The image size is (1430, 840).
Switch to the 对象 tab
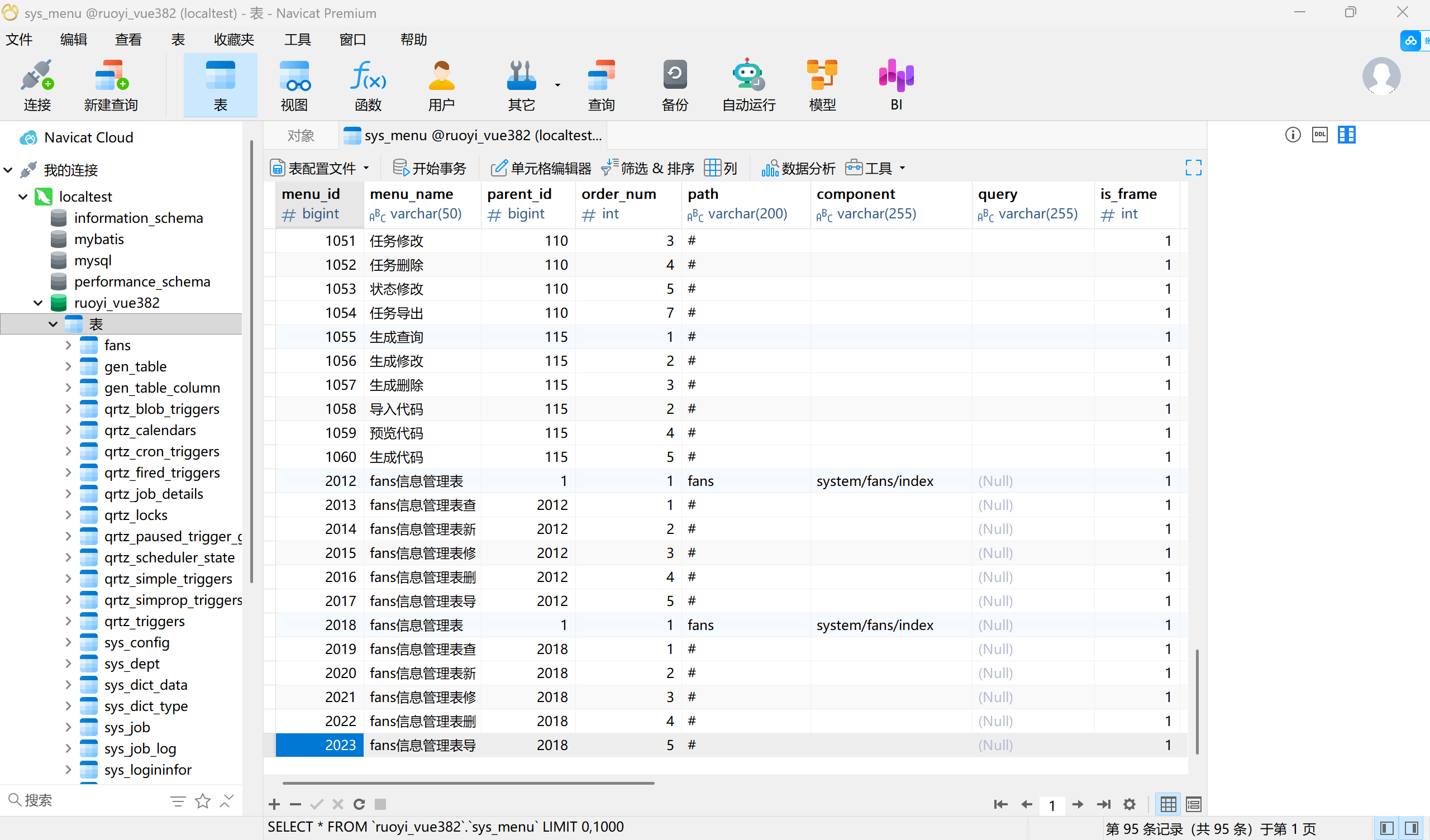(301, 135)
